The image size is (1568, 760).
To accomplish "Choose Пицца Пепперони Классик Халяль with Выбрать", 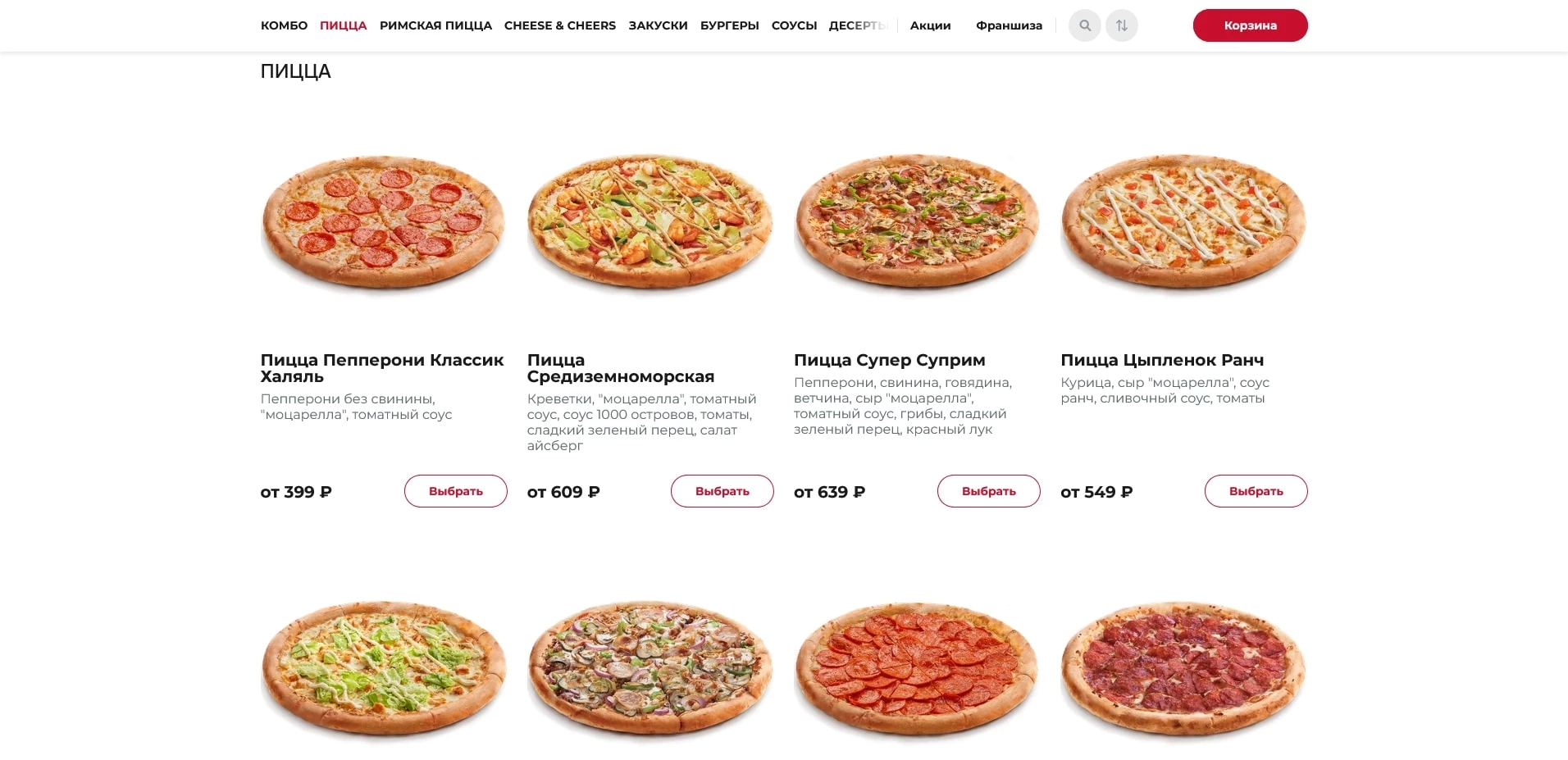I will (455, 491).
